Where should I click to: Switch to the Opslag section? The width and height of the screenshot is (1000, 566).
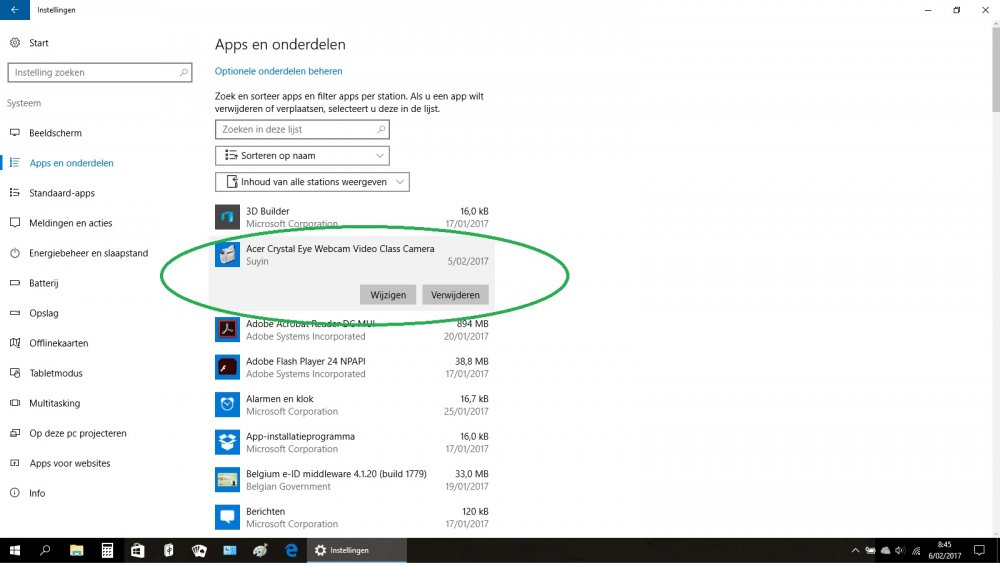coord(44,313)
